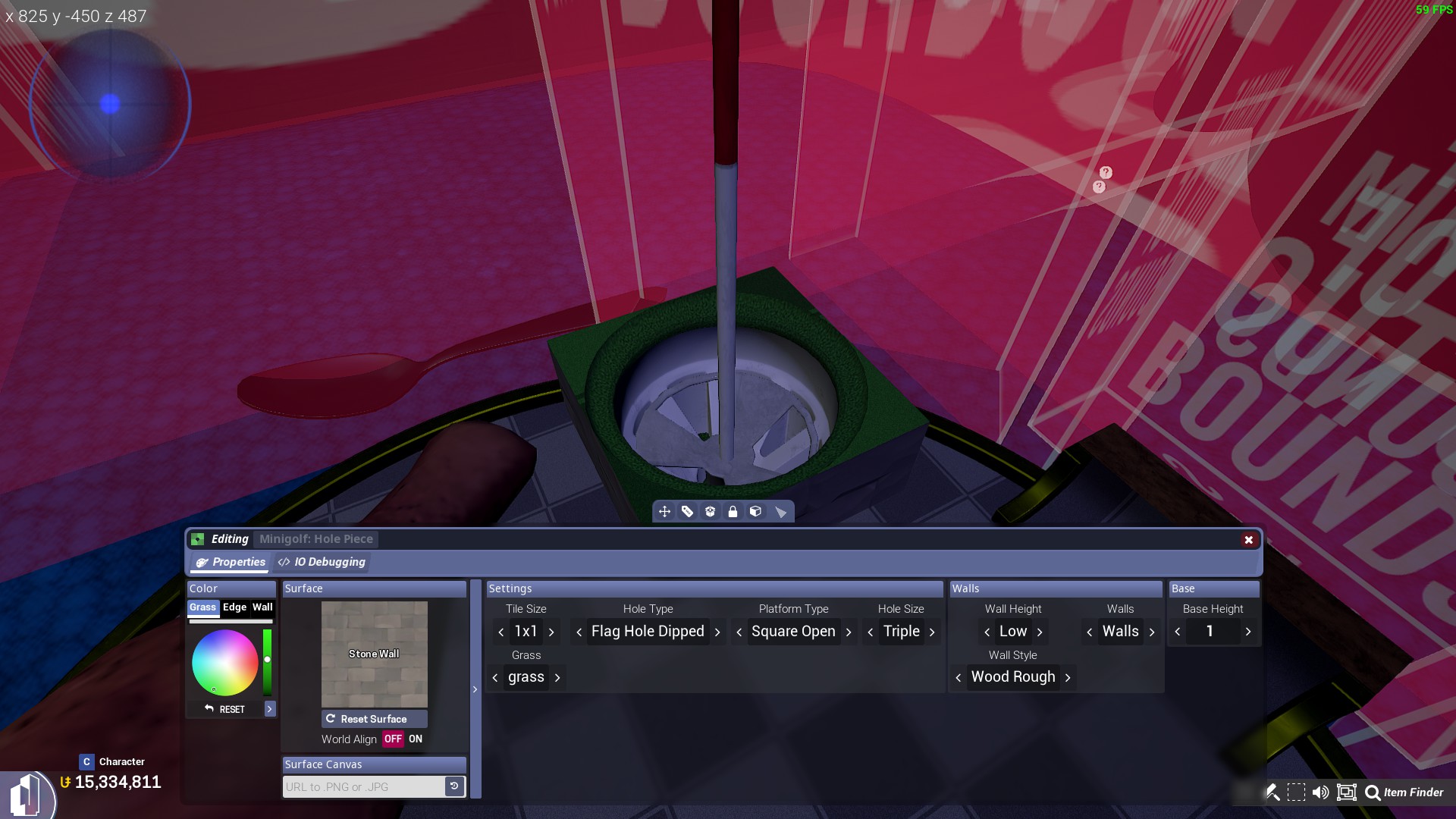Click the units balance 15,334,811
Viewport: 1456px width, 819px height.
point(118,783)
